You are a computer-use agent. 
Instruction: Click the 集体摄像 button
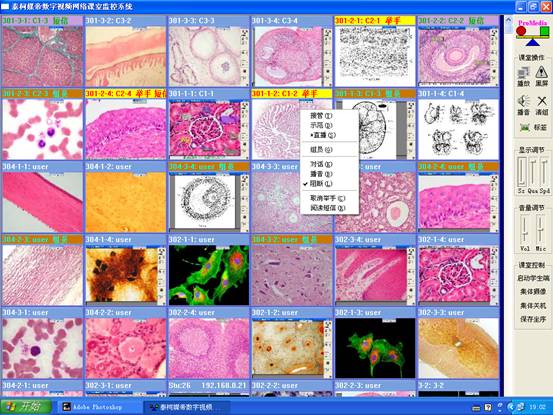(533, 292)
